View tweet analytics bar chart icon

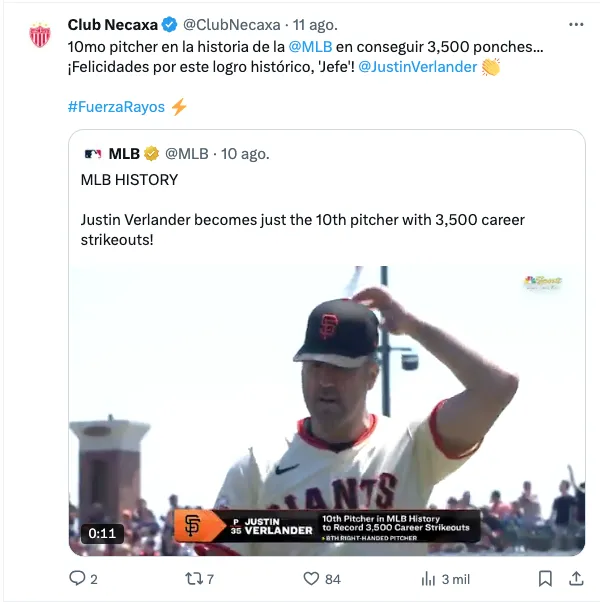pyautogui.click(x=428, y=578)
